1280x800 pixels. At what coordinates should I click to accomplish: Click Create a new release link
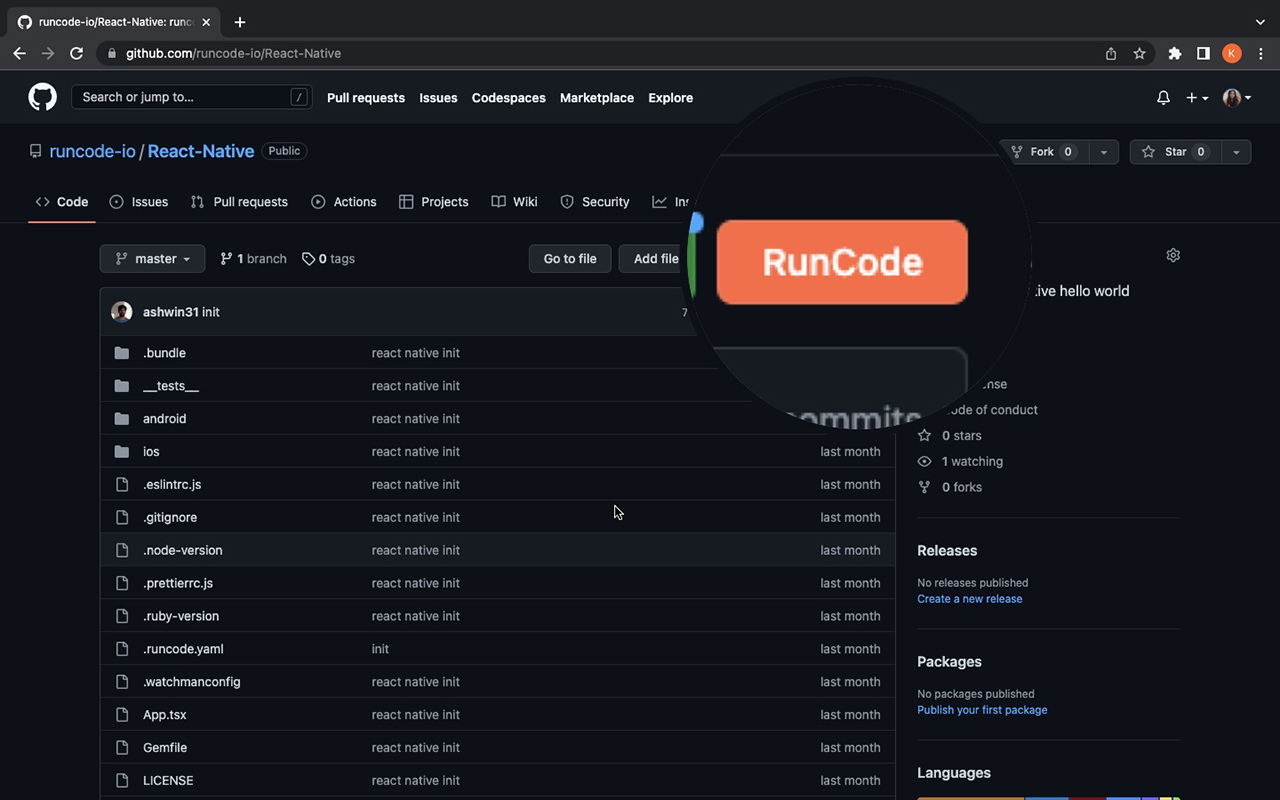click(x=970, y=599)
